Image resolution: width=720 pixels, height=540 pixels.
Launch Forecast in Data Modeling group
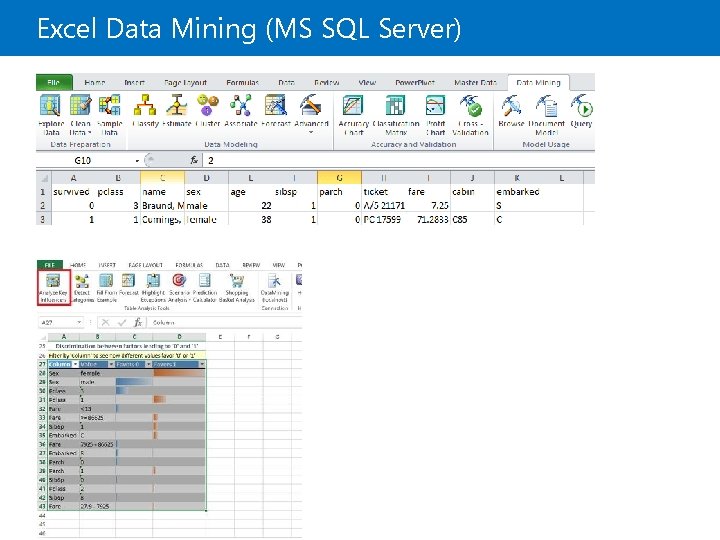[276, 111]
